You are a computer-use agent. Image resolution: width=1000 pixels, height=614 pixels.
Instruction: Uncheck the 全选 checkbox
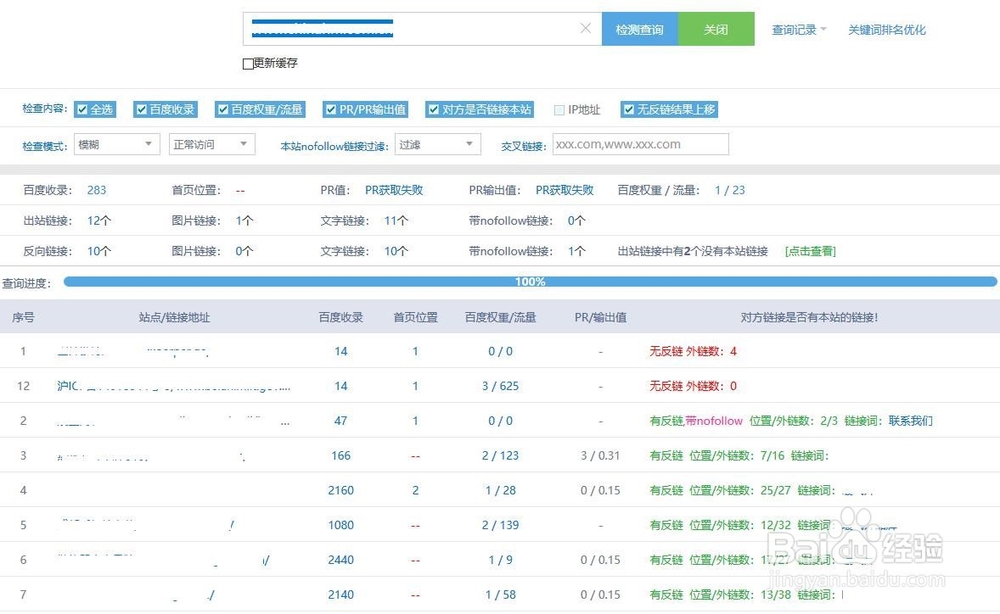(x=84, y=109)
